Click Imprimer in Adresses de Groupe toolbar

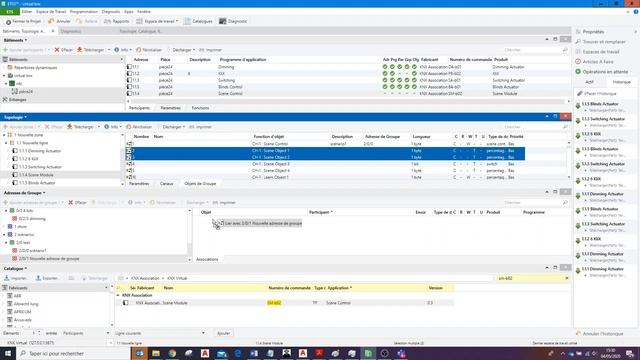224,202
